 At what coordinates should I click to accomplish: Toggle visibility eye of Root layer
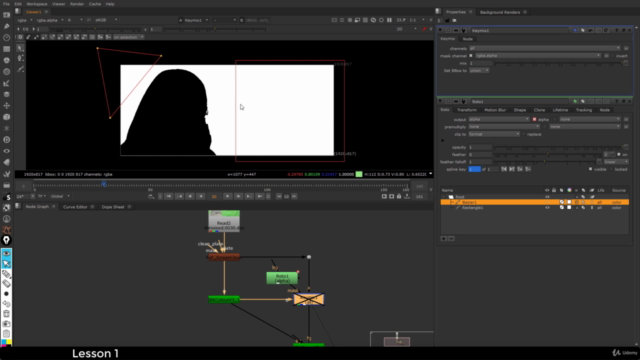(547, 197)
